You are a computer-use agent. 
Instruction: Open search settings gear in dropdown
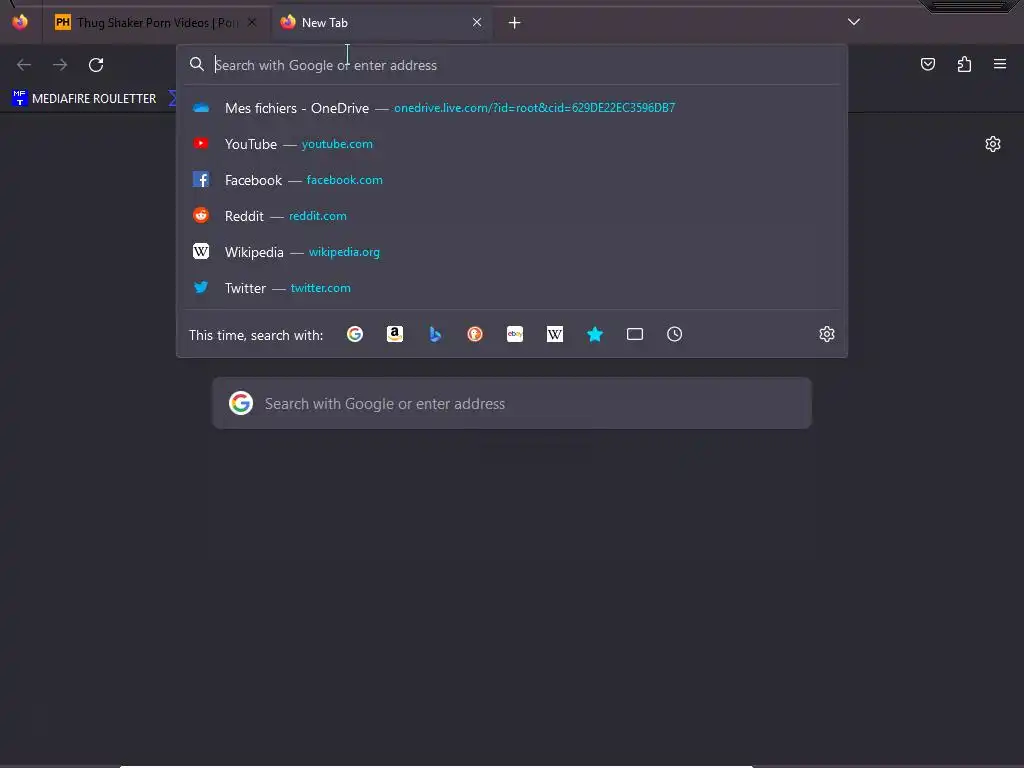pyautogui.click(x=827, y=334)
